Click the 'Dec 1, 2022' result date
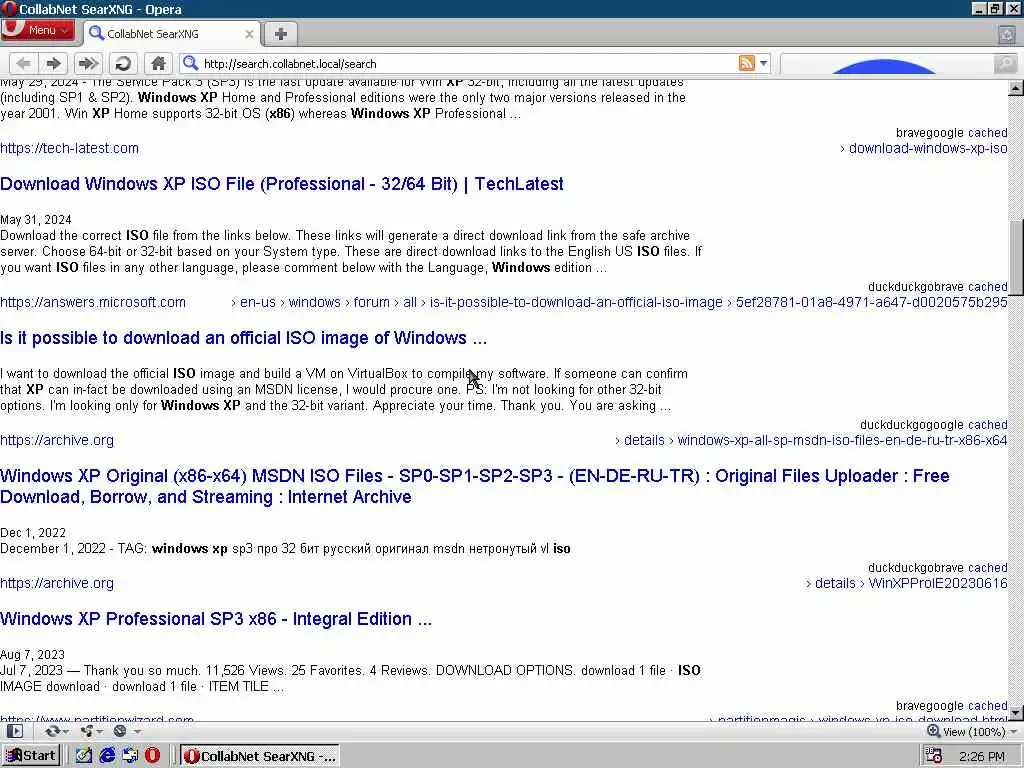 [33, 533]
